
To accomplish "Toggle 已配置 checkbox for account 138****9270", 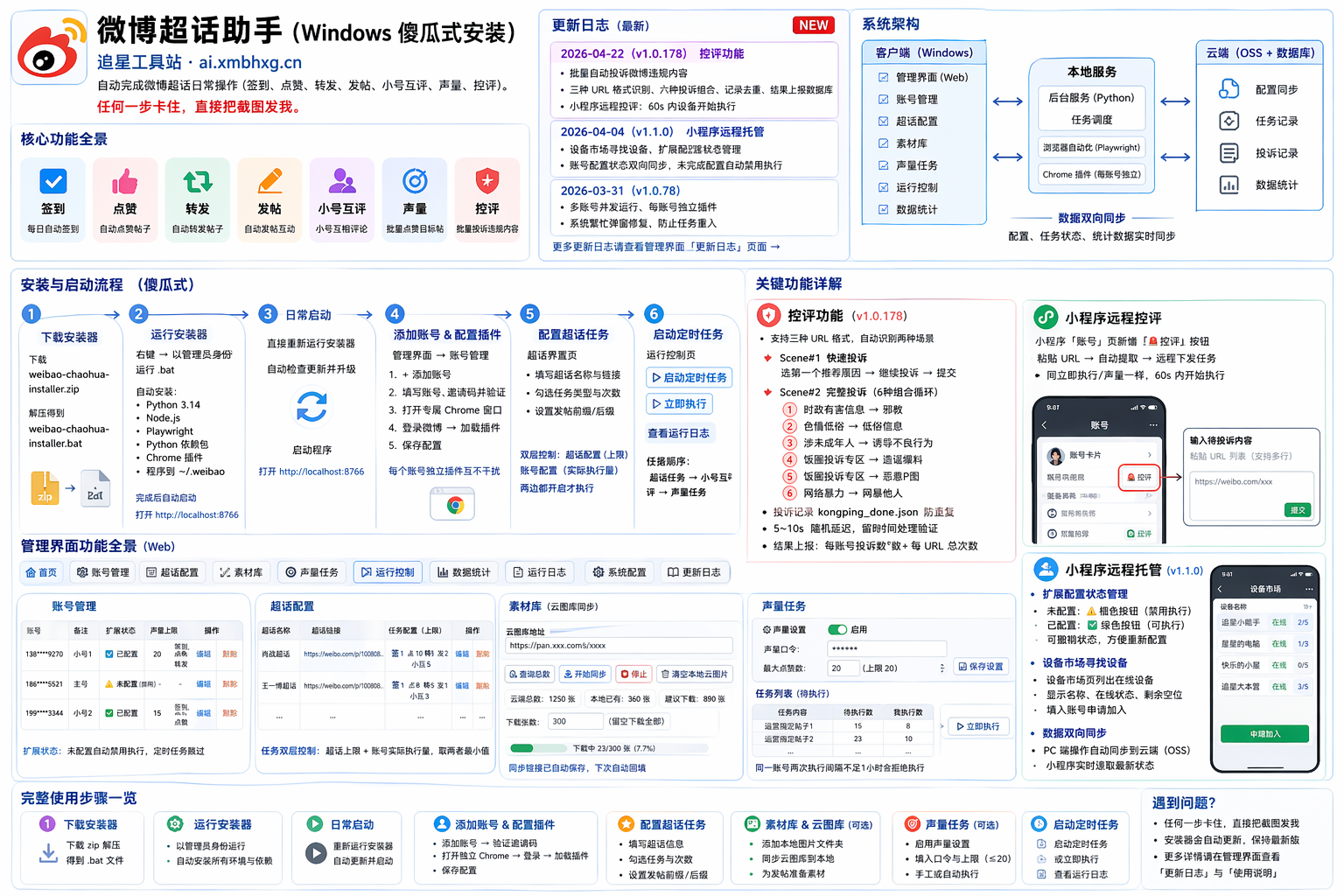I will 108,654.
